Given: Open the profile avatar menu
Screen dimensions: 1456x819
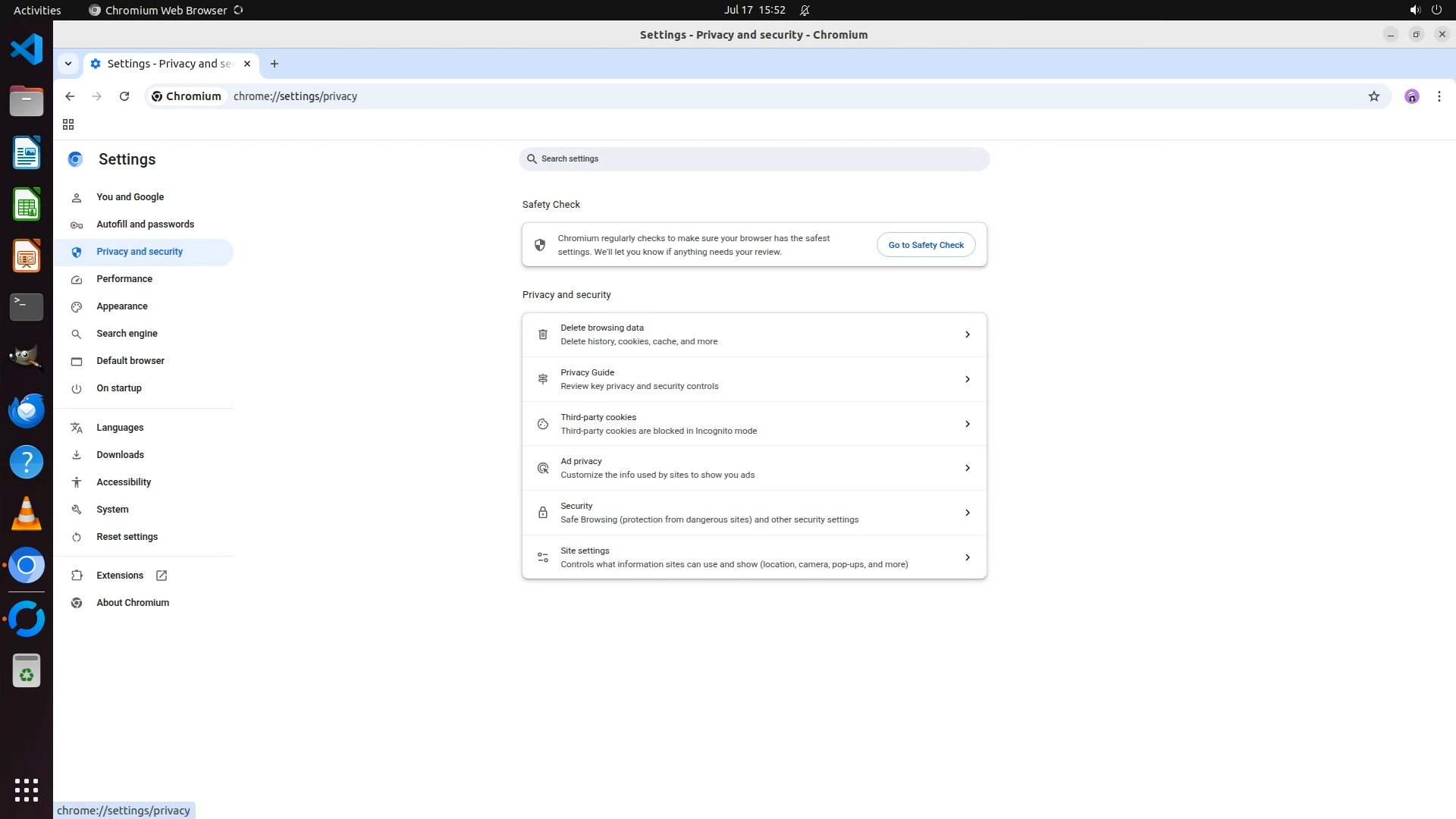Looking at the screenshot, I should [1411, 96].
